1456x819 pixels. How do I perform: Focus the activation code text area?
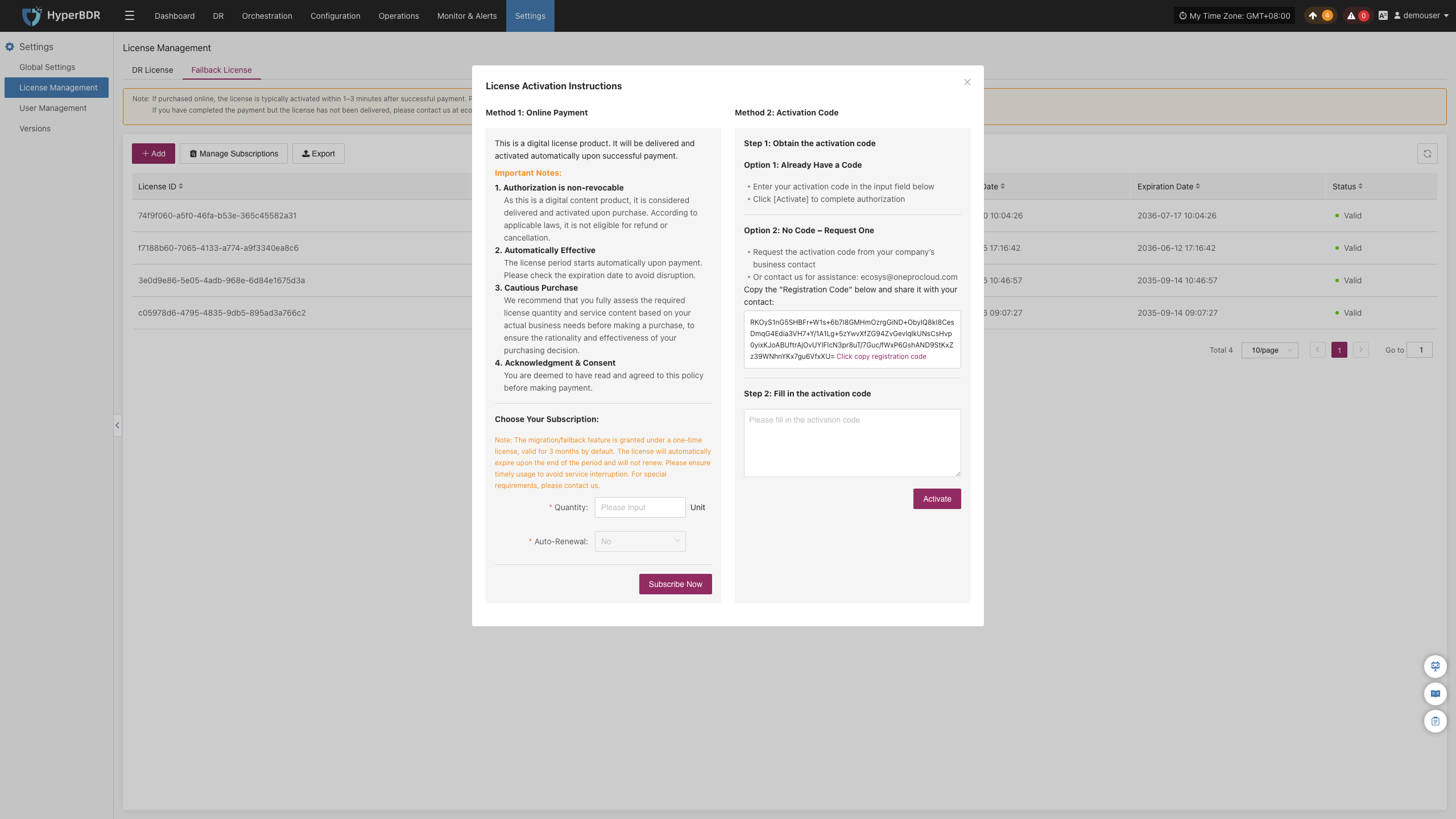(852, 443)
